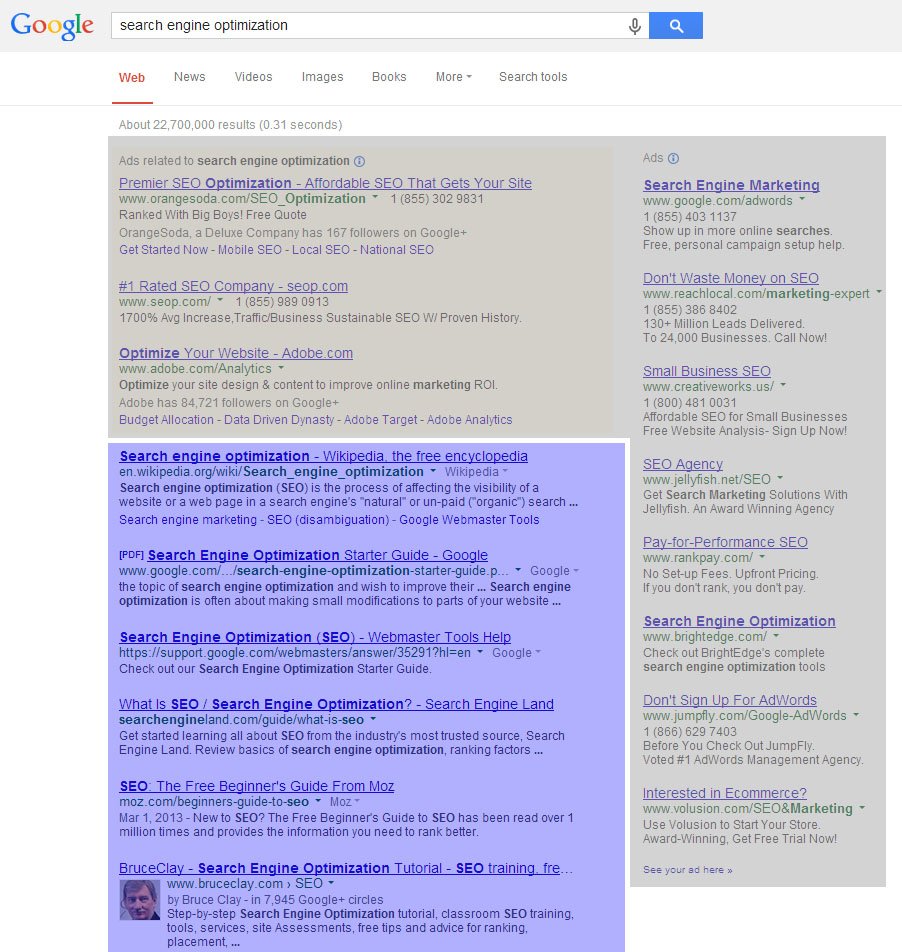Expand dropdown arrow next to www.seop.com/
Image resolution: width=902 pixels, height=952 pixels.
220,300
